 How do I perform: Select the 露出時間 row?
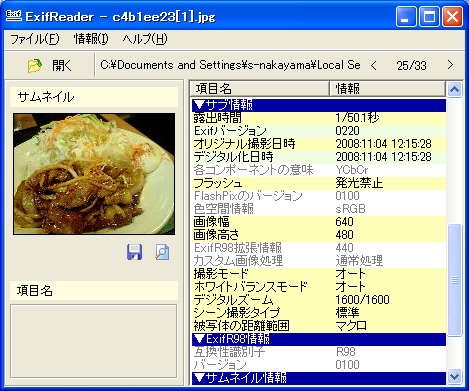click(x=319, y=118)
